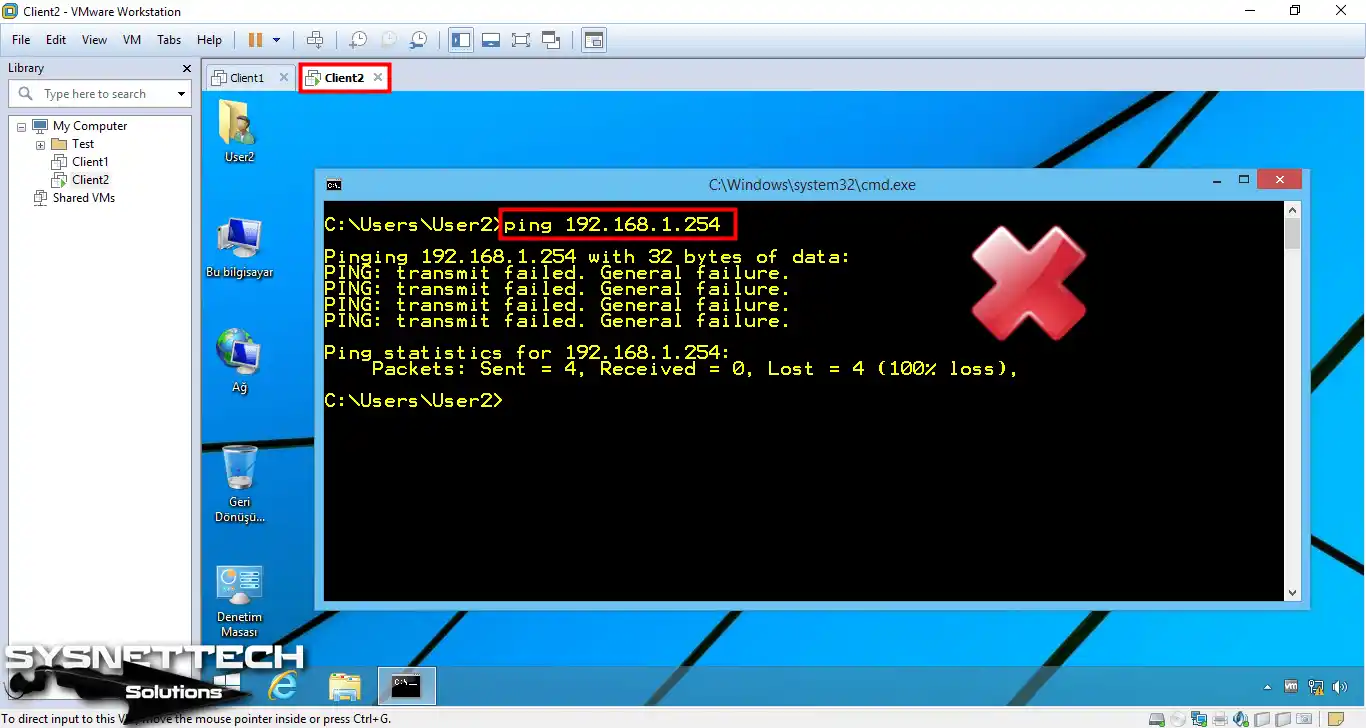Screen dimensions: 1366x728
Task: Mute sound via the guest taskbar speaker icon
Action: pos(1340,686)
